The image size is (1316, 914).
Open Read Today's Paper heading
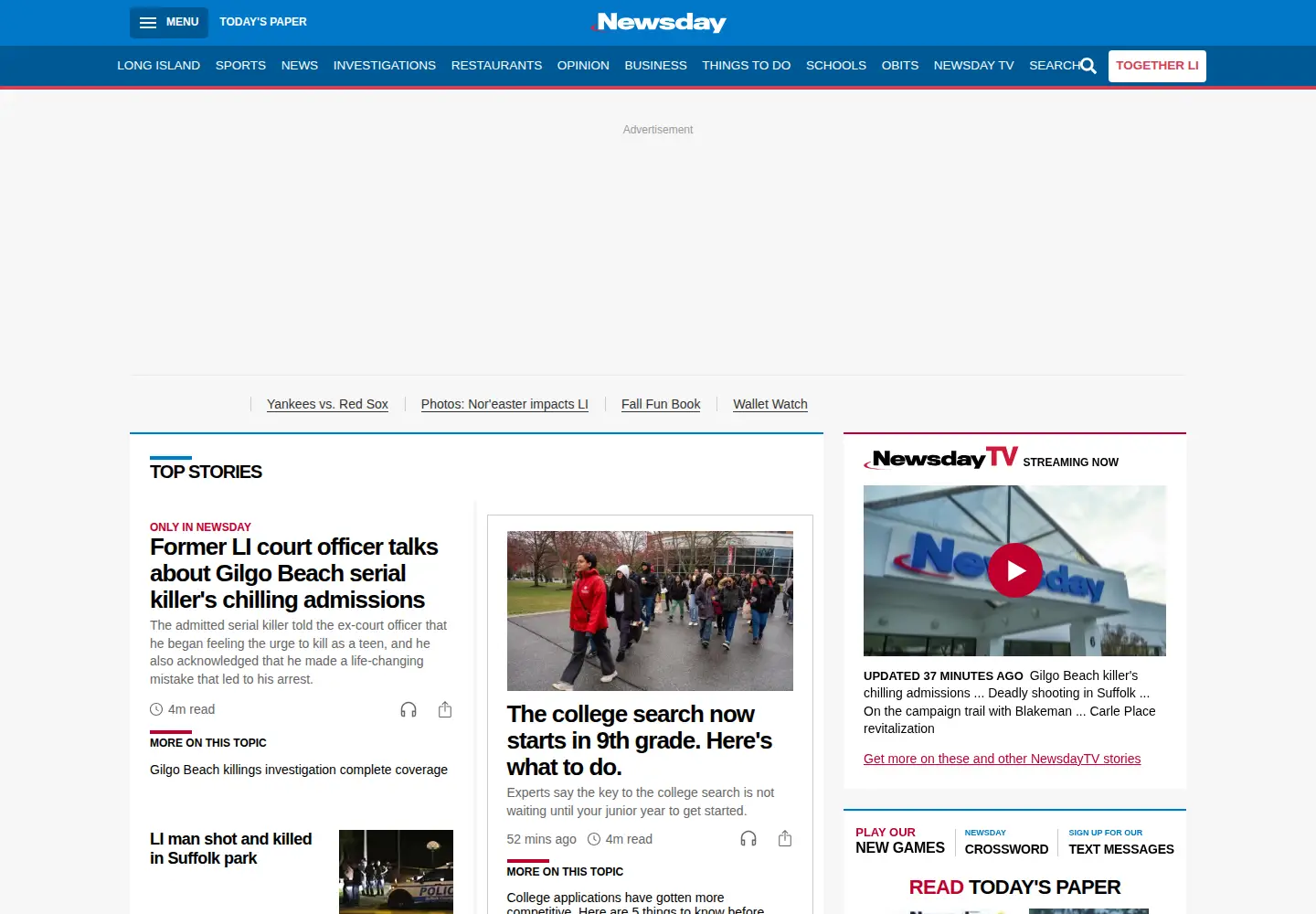[1014, 887]
